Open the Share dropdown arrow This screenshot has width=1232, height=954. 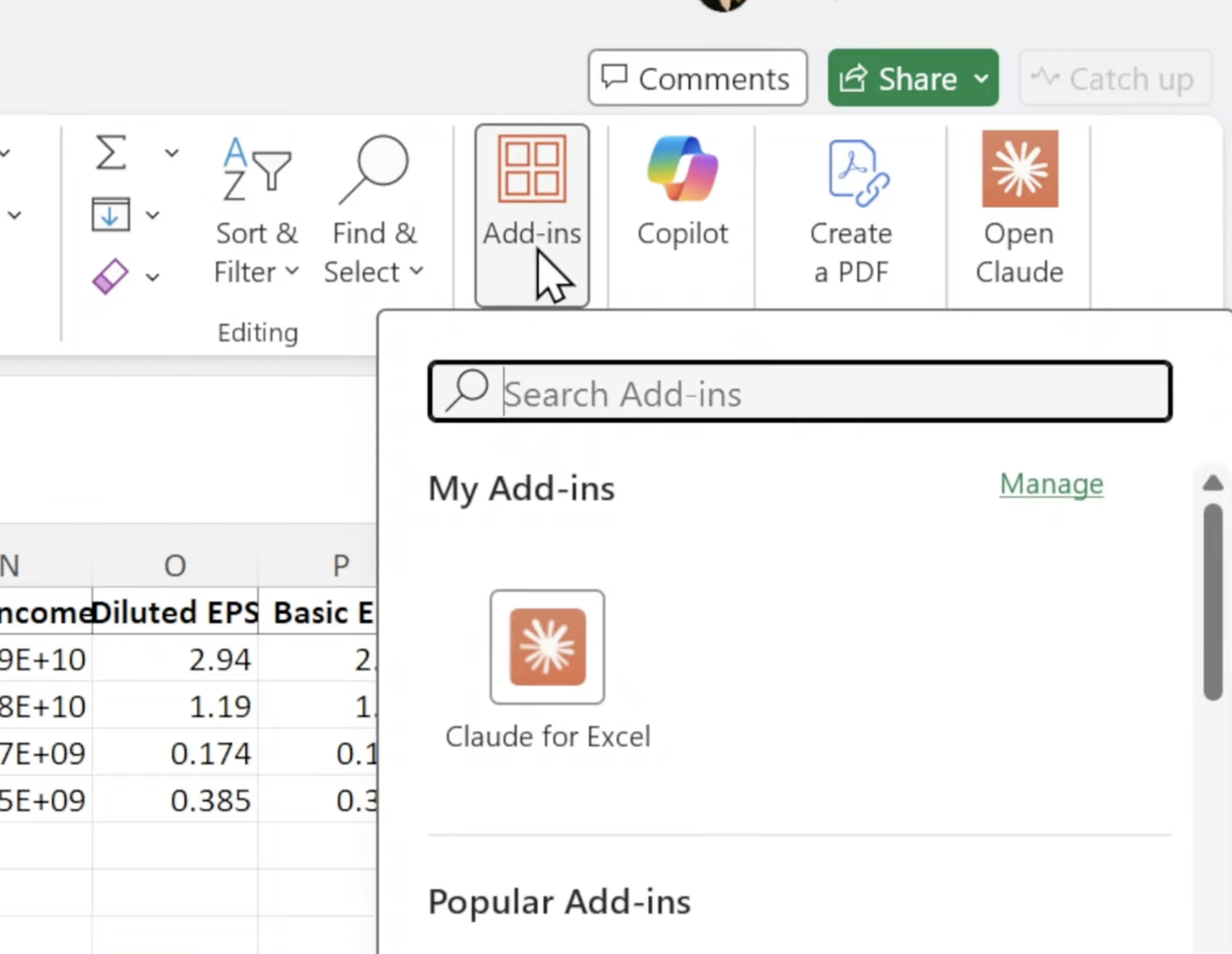pos(981,78)
